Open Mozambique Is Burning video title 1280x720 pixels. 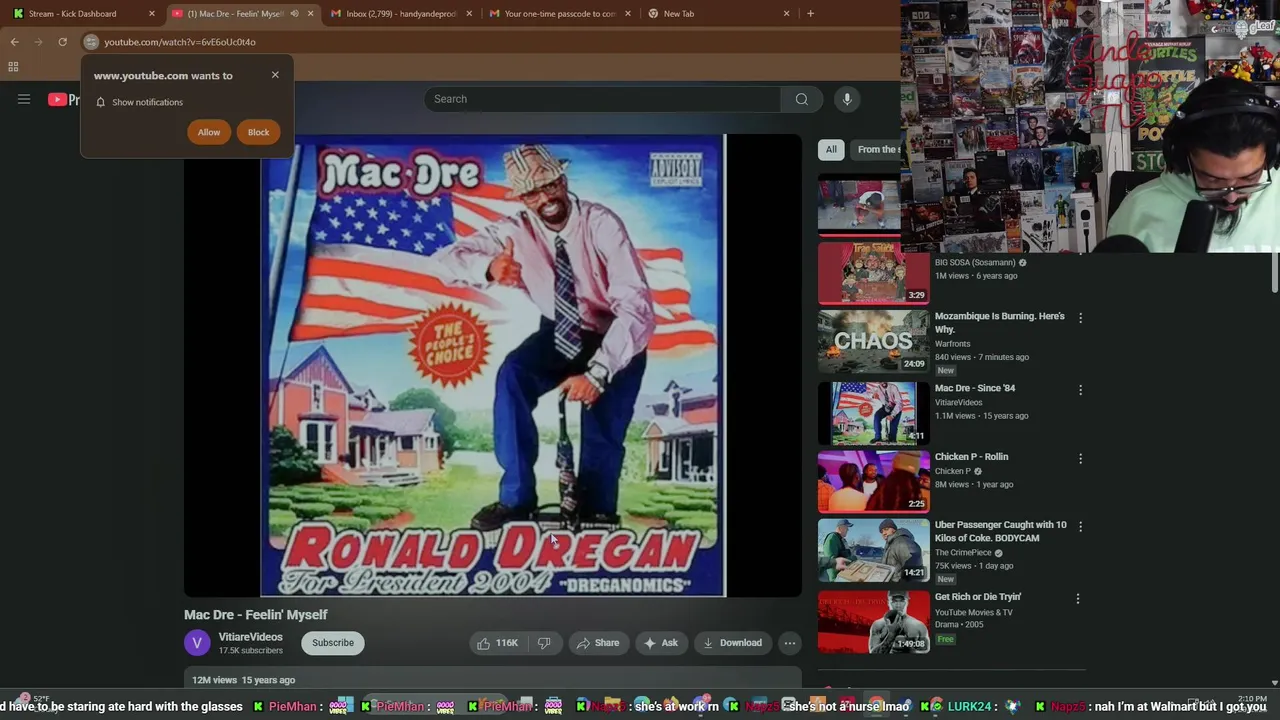999,322
